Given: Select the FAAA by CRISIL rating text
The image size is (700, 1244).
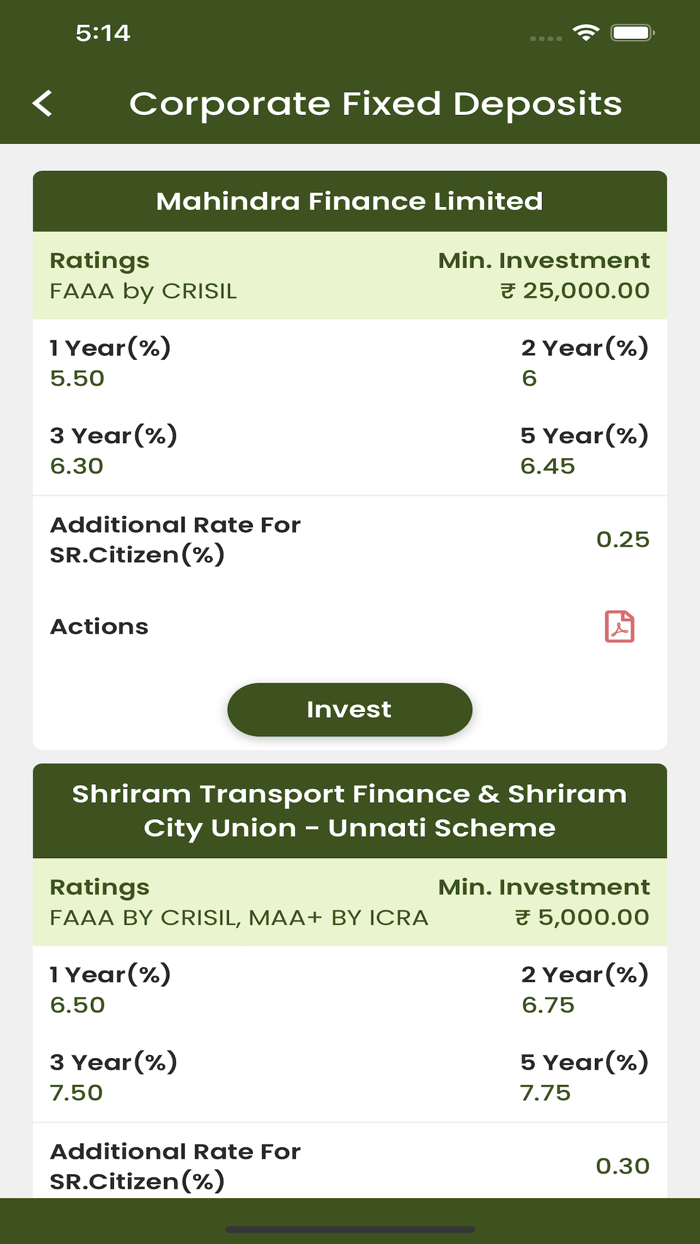Looking at the screenshot, I should click(x=143, y=291).
